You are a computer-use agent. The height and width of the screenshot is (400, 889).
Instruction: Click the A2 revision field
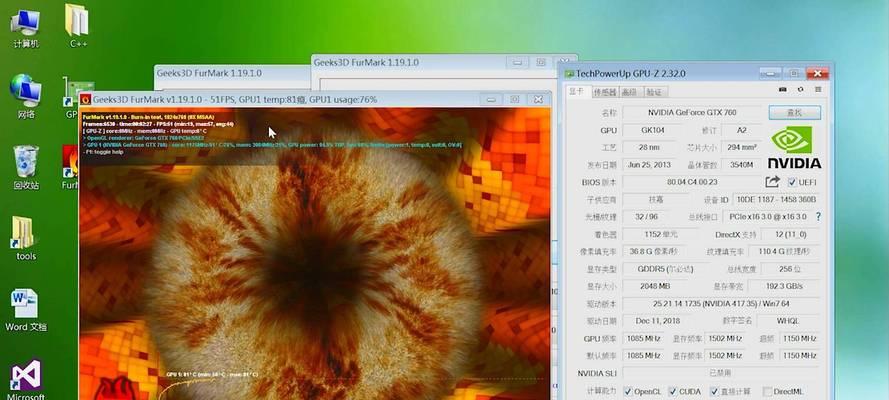742,130
